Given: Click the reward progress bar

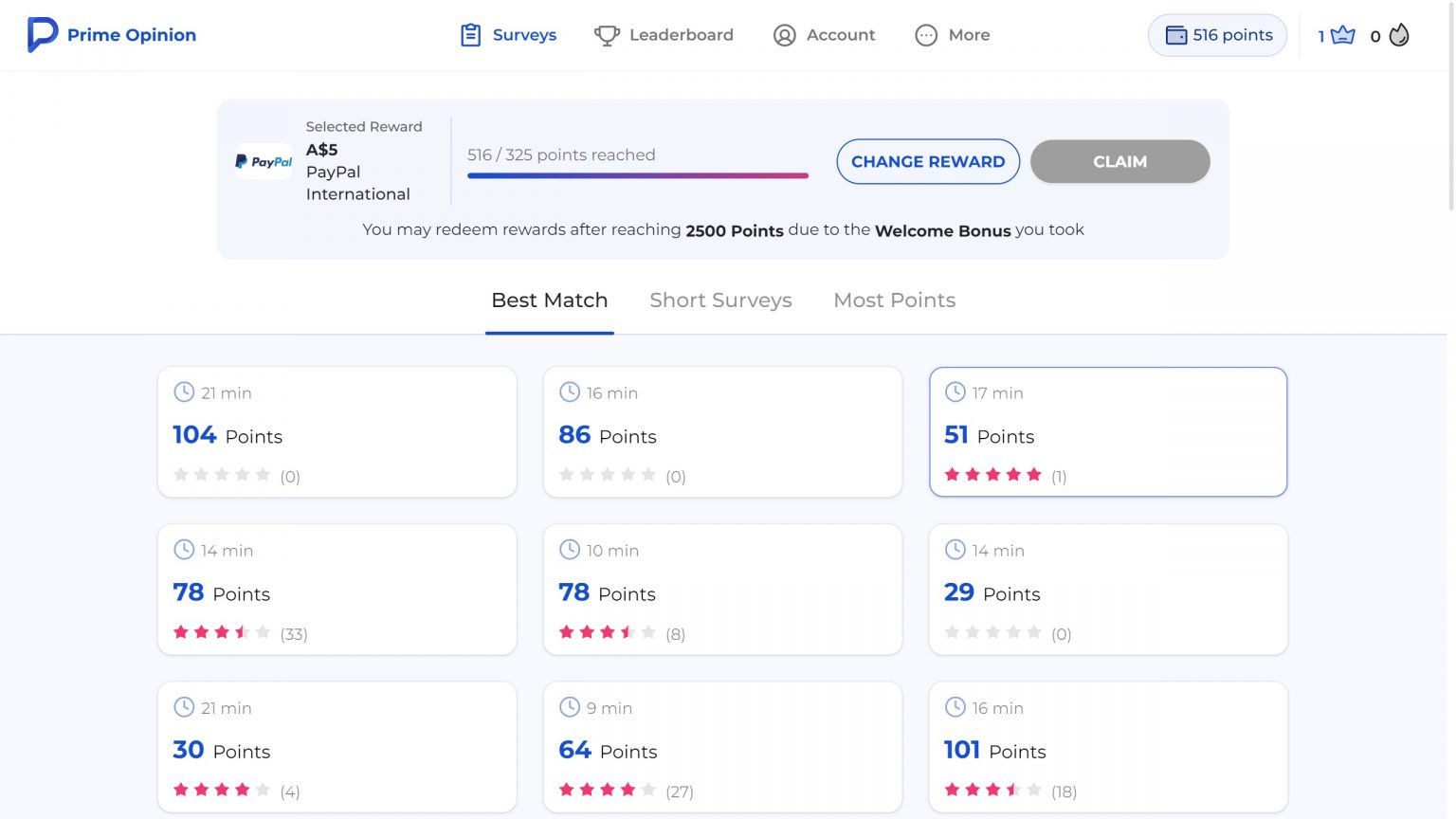Looking at the screenshot, I should (636, 175).
